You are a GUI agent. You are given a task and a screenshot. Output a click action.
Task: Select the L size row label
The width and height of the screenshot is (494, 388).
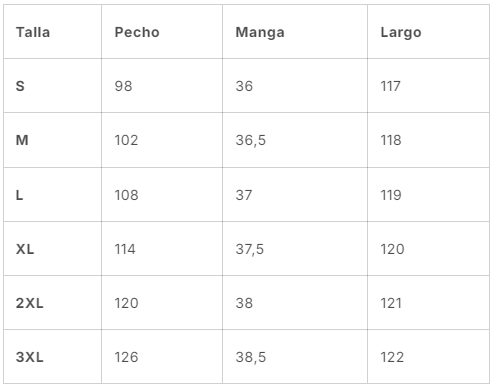point(19,195)
